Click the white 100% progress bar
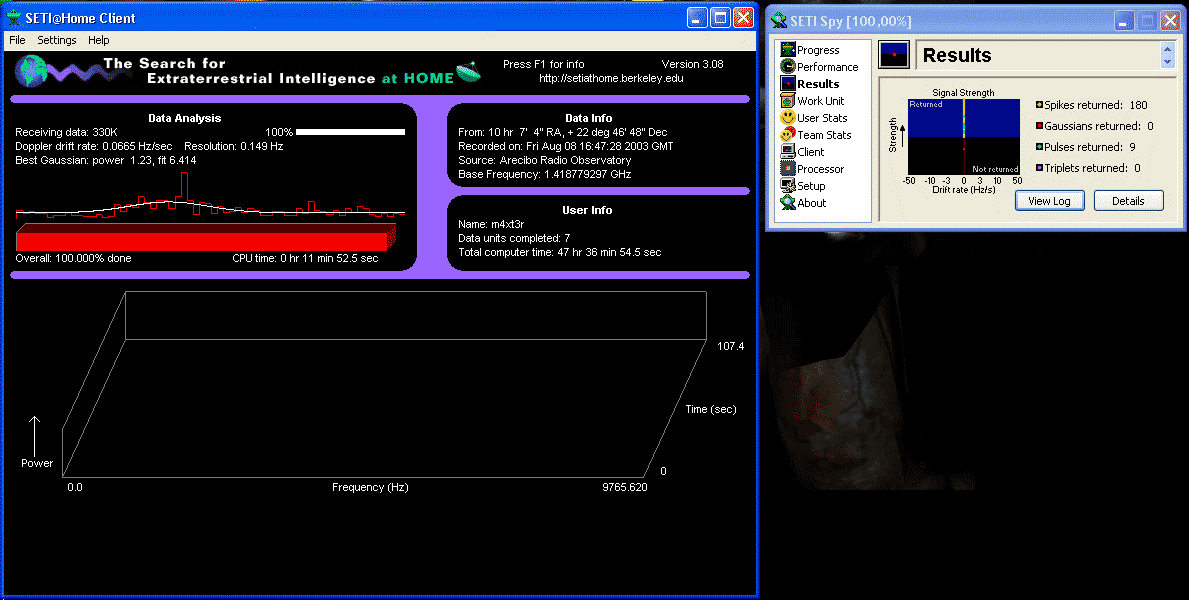Image resolution: width=1189 pixels, height=600 pixels. [350, 132]
